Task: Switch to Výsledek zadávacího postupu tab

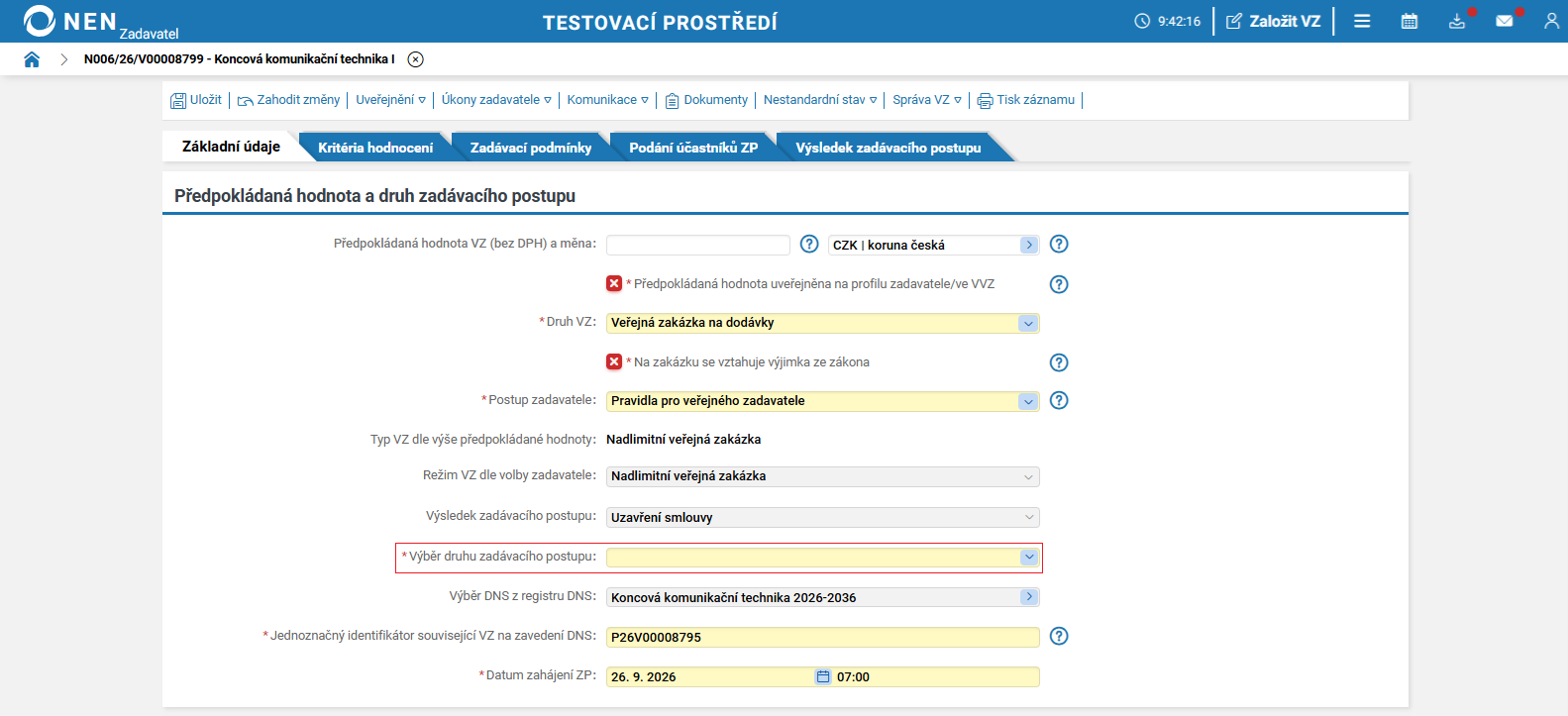Action: [889, 148]
